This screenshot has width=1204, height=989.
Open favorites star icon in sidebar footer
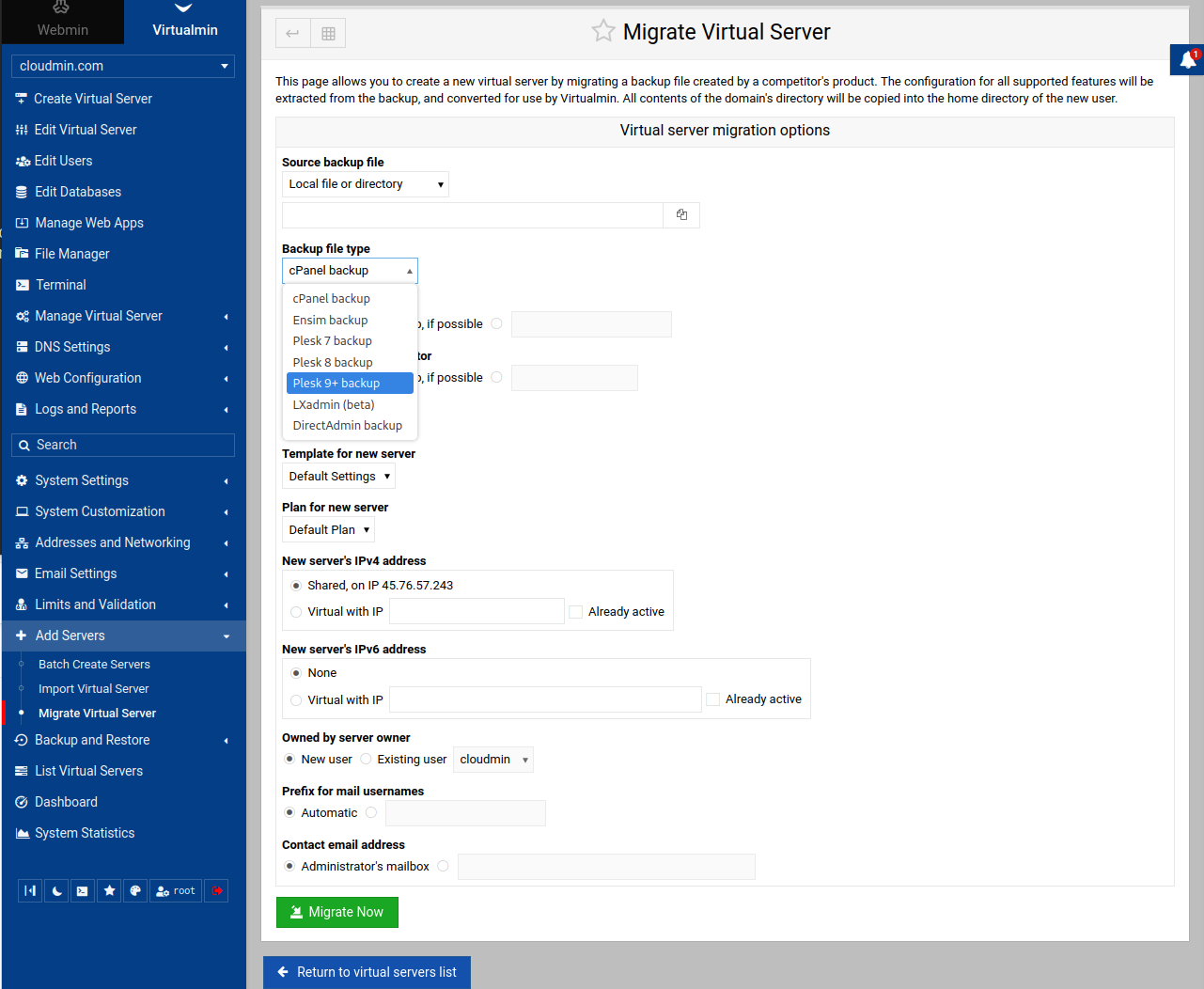pyautogui.click(x=110, y=891)
